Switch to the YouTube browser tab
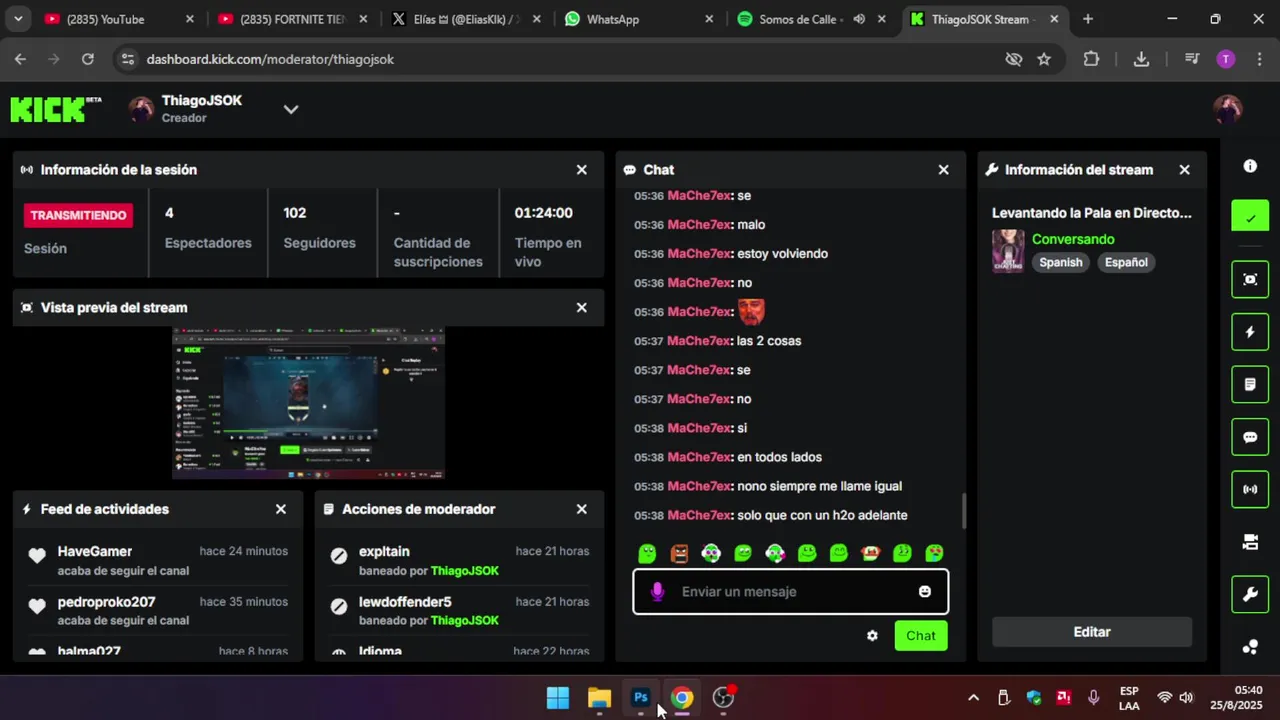 pyautogui.click(x=105, y=19)
